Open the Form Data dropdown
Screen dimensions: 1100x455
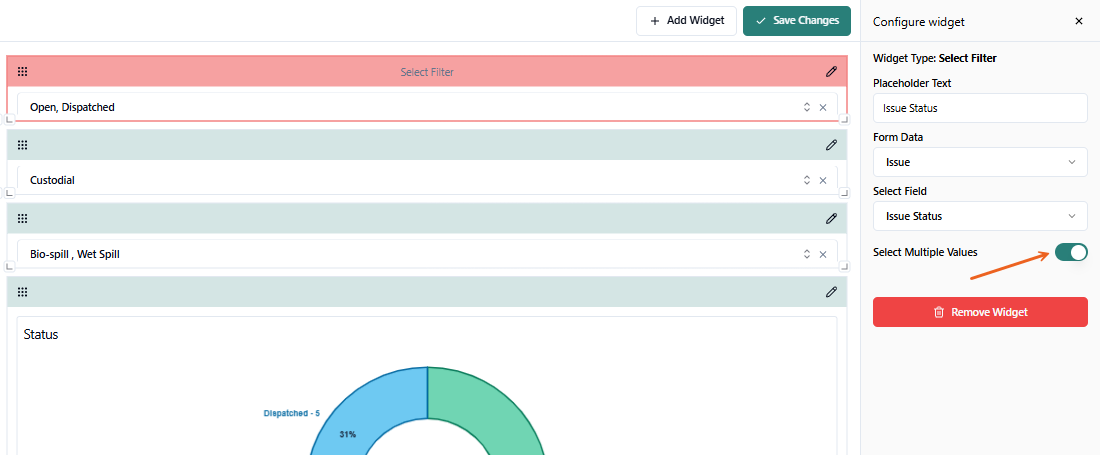(979, 162)
